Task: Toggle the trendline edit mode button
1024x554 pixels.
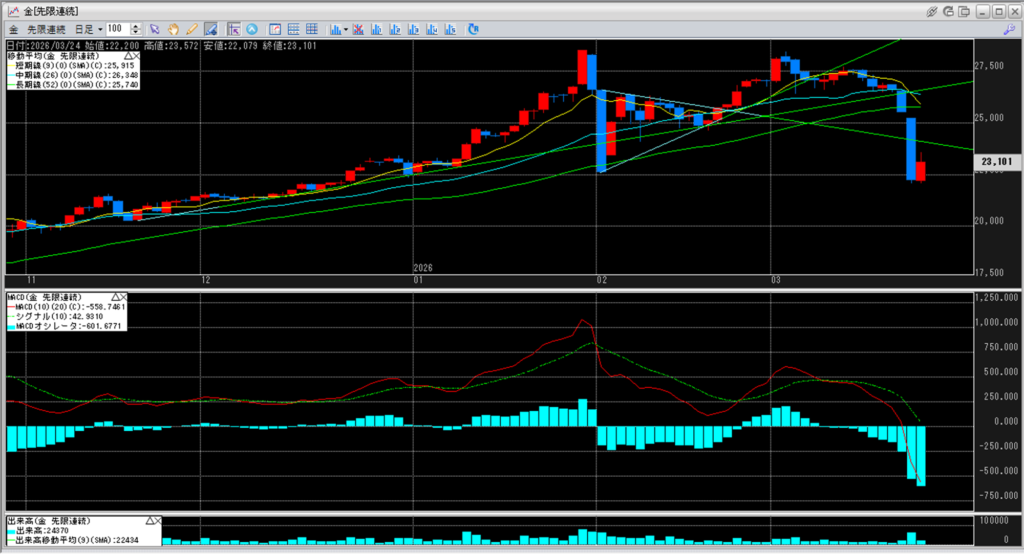Action: pyautogui.click(x=211, y=29)
